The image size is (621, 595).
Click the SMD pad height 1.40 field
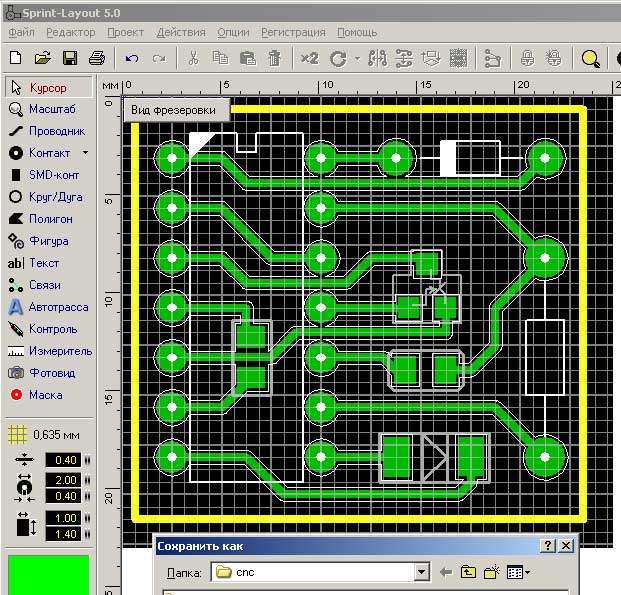[63, 534]
